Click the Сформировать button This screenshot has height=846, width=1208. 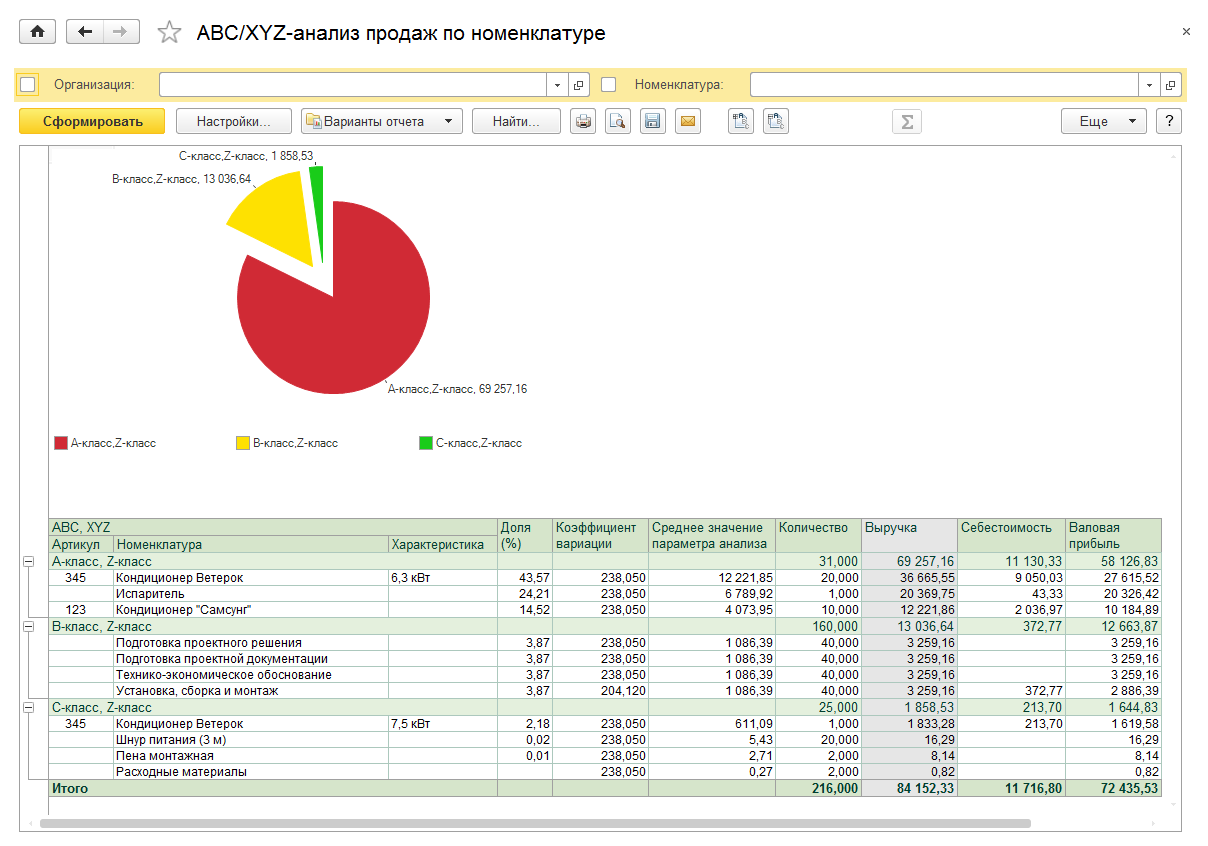92,121
